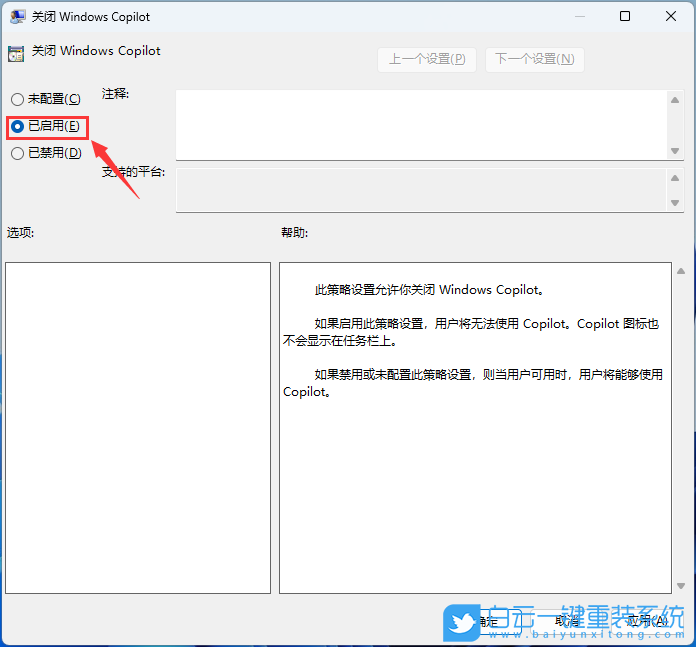Image resolution: width=696 pixels, height=647 pixels.
Task: Click the heading text 关闭 Windows Copilot
Action: tap(96, 51)
